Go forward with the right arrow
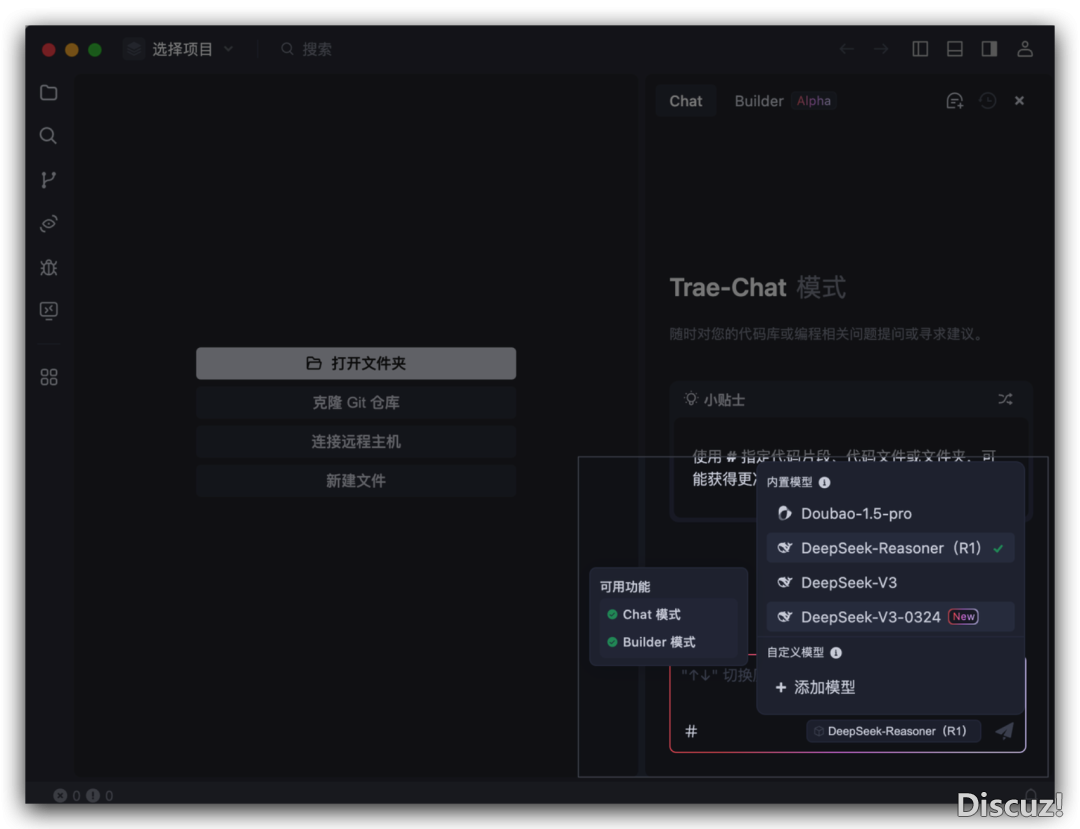Viewport: 1080px width, 829px height. pyautogui.click(x=881, y=49)
